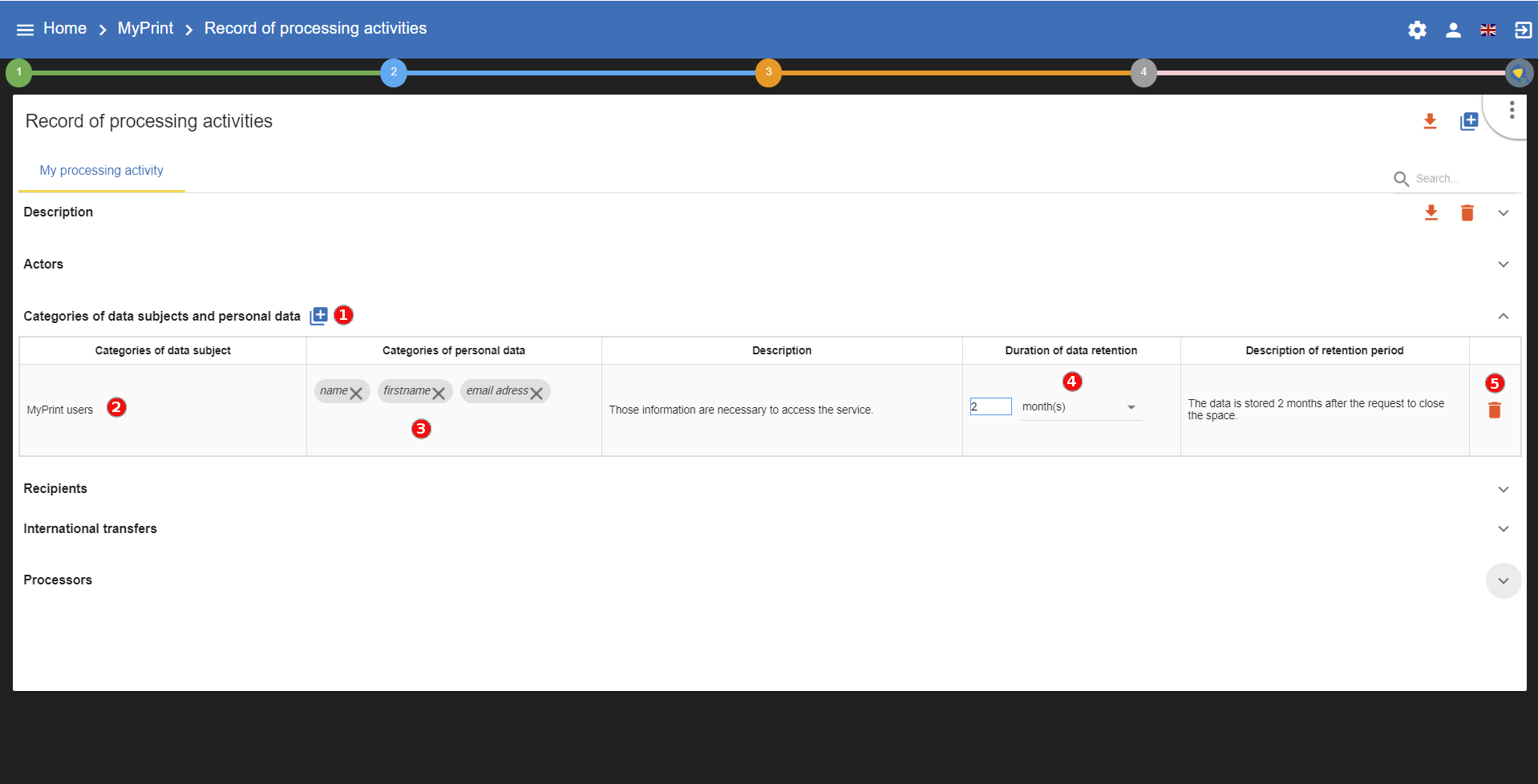
Task: Click retention period description text
Action: click(x=1316, y=410)
